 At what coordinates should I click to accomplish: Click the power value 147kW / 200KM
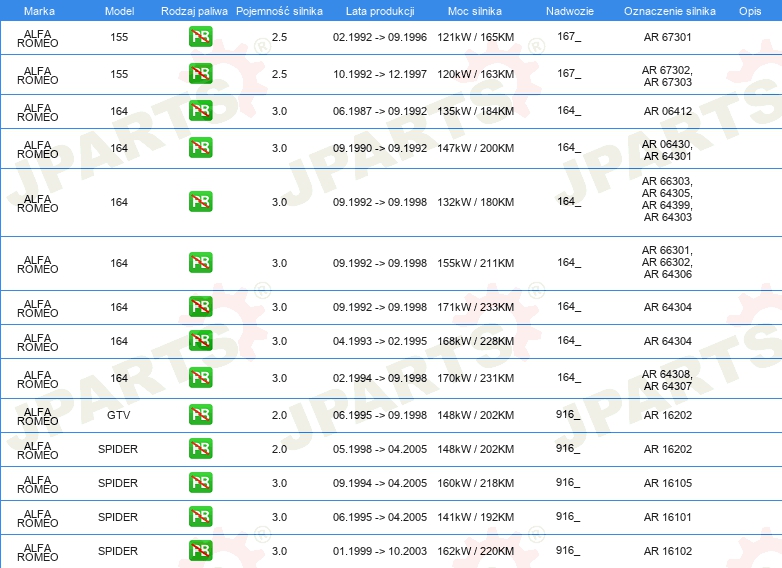[475, 148]
